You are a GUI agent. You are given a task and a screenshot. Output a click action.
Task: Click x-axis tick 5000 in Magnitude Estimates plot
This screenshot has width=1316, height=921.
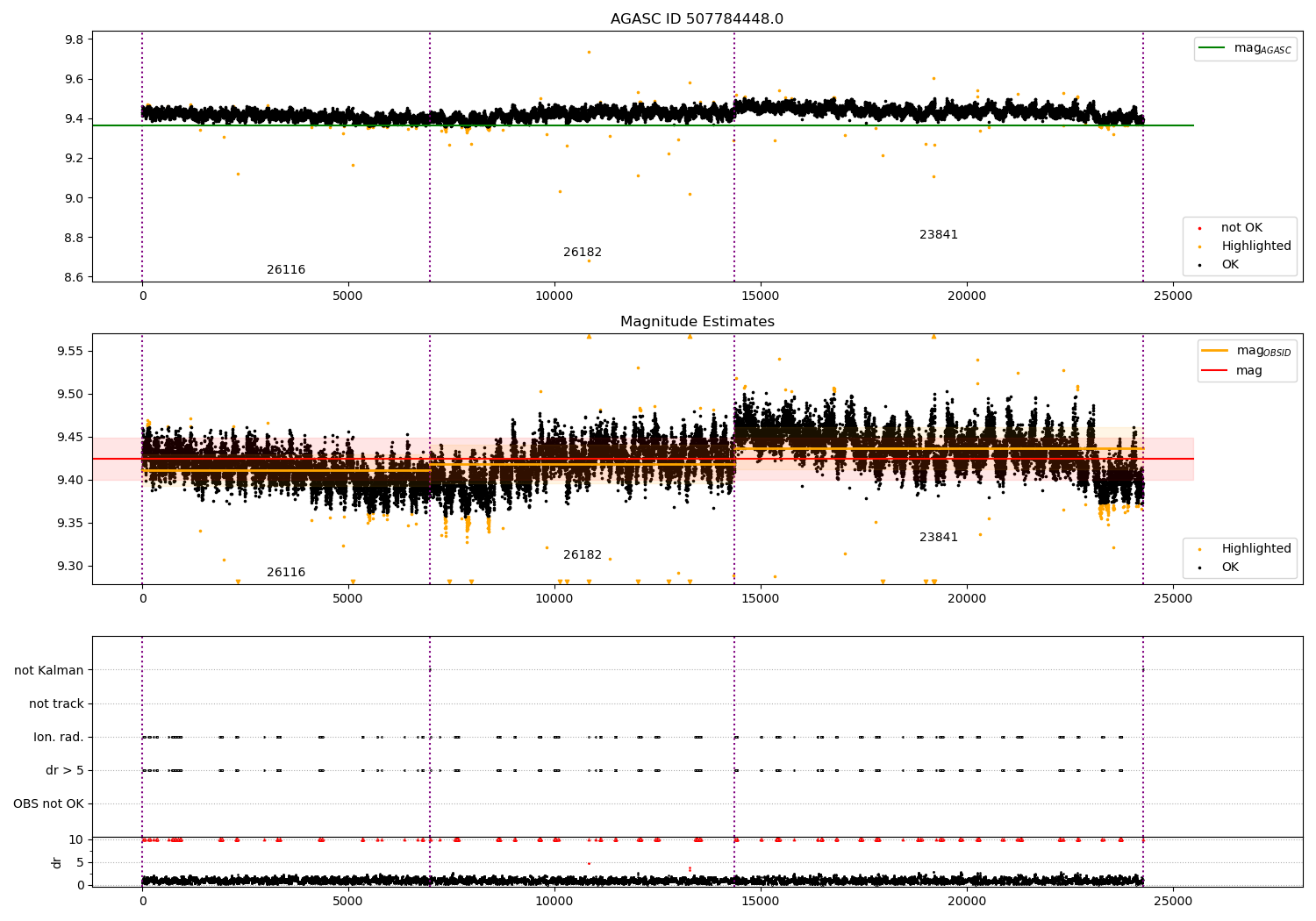[x=348, y=599]
